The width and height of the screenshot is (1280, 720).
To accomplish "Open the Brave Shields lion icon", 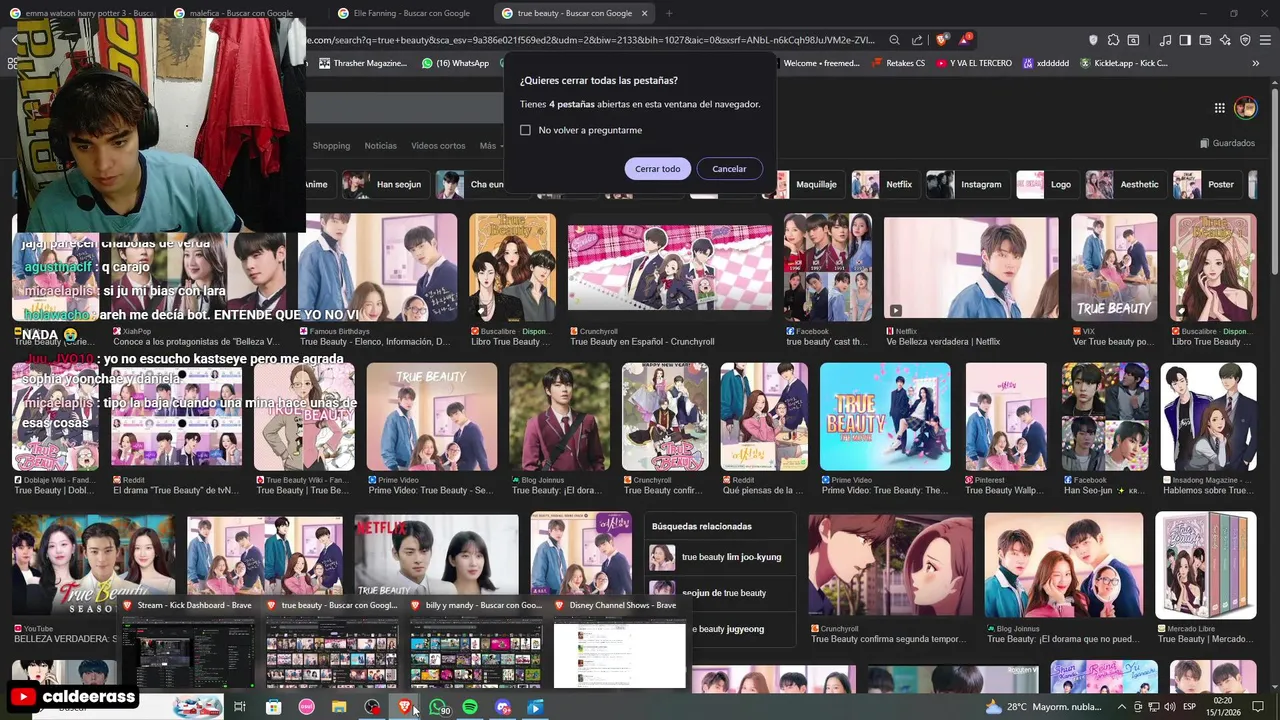I will tap(942, 40).
